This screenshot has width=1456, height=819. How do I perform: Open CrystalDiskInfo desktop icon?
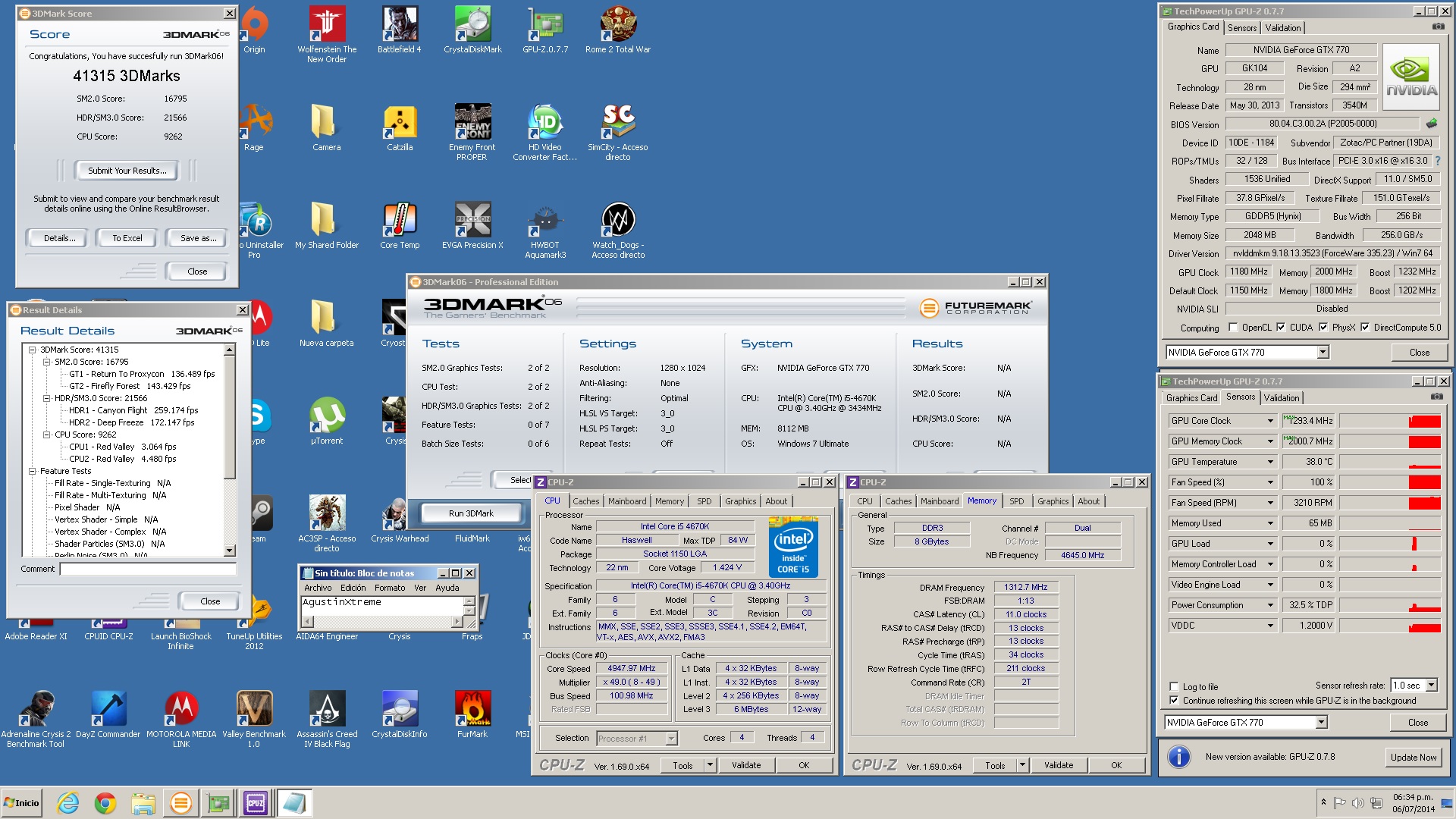[x=400, y=714]
